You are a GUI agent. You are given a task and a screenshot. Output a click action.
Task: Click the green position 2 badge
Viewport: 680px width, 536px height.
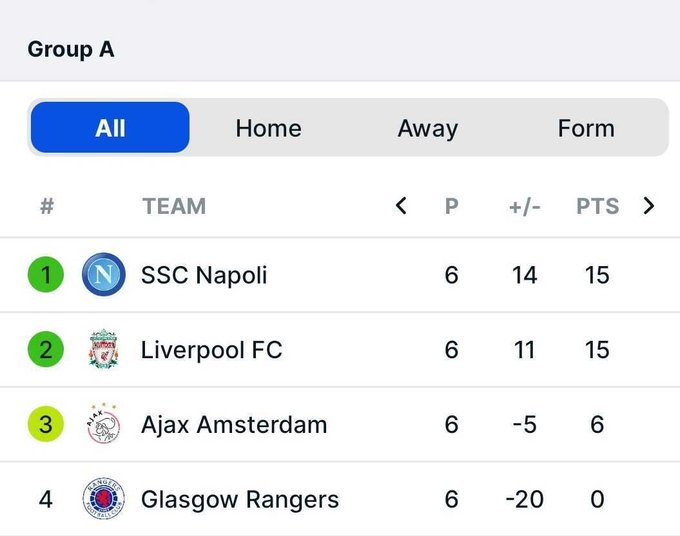tap(46, 349)
